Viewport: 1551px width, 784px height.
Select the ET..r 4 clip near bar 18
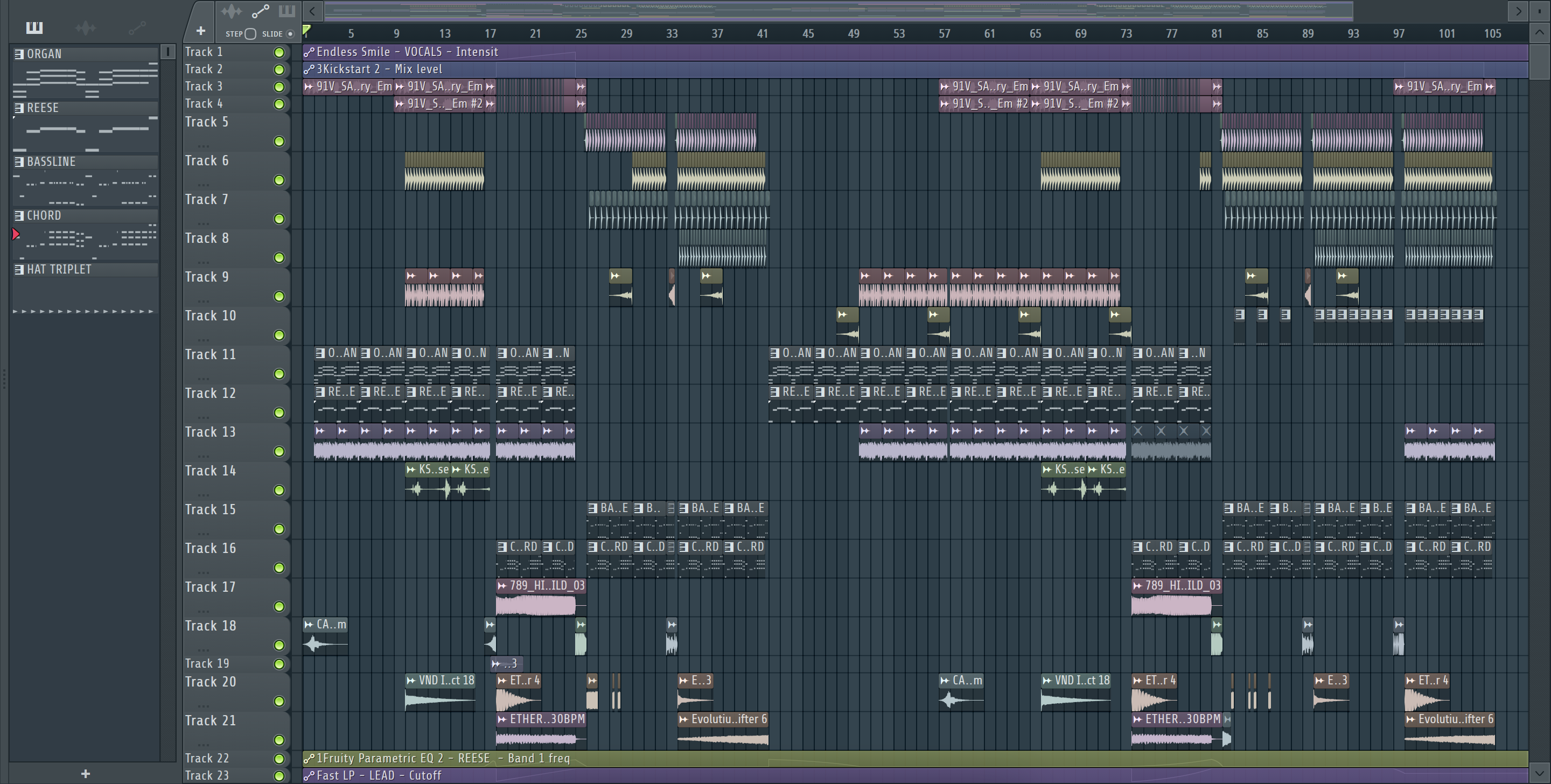[x=519, y=694]
